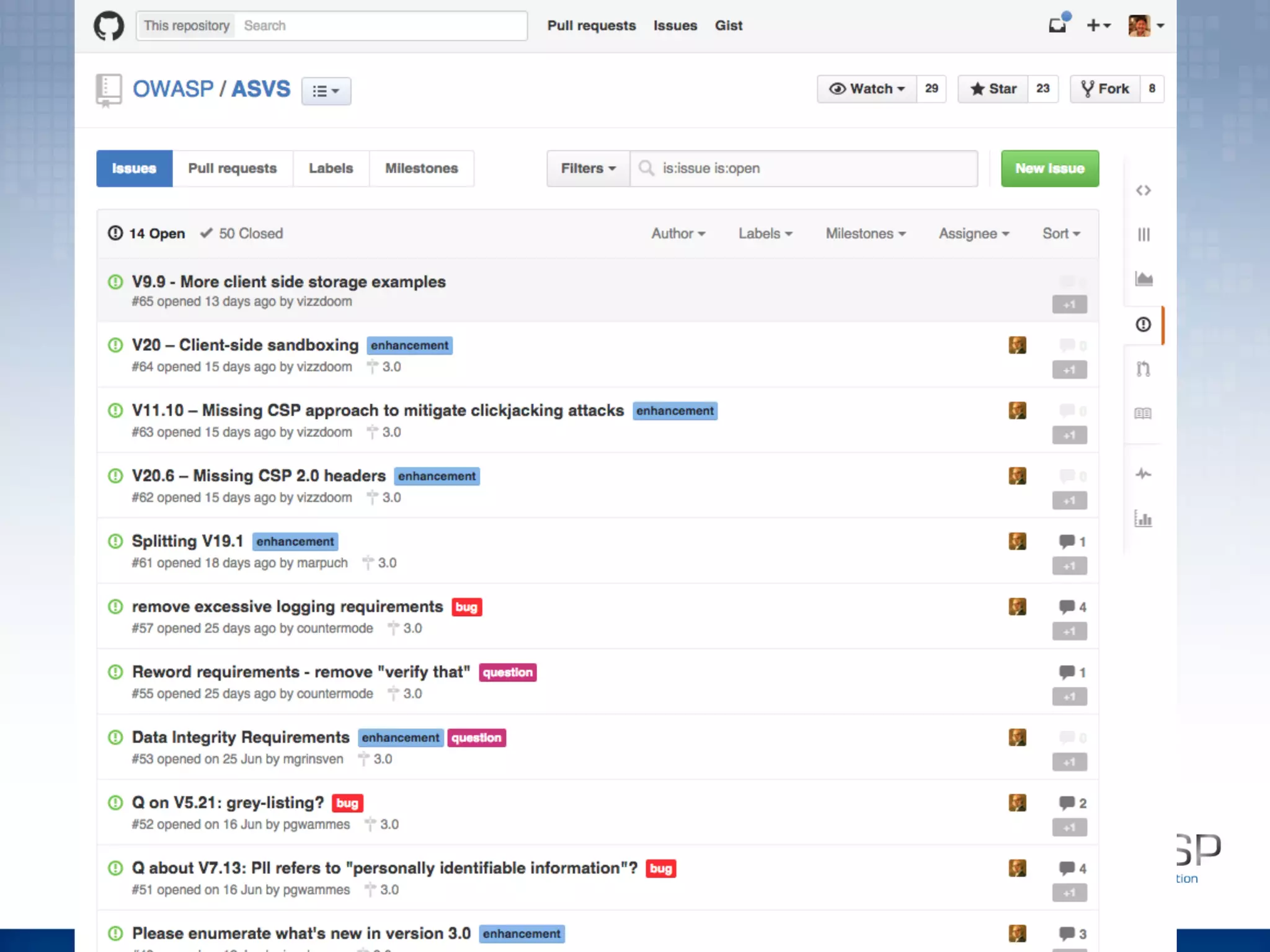Open the Pull requests sidebar icon
Screen dimensions: 1270x952
[x=1143, y=369]
